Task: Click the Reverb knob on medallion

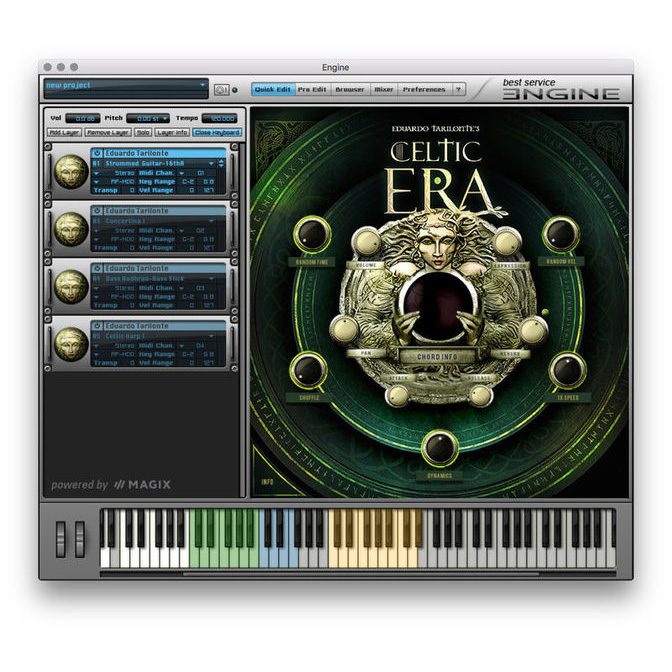Action: pos(533,331)
